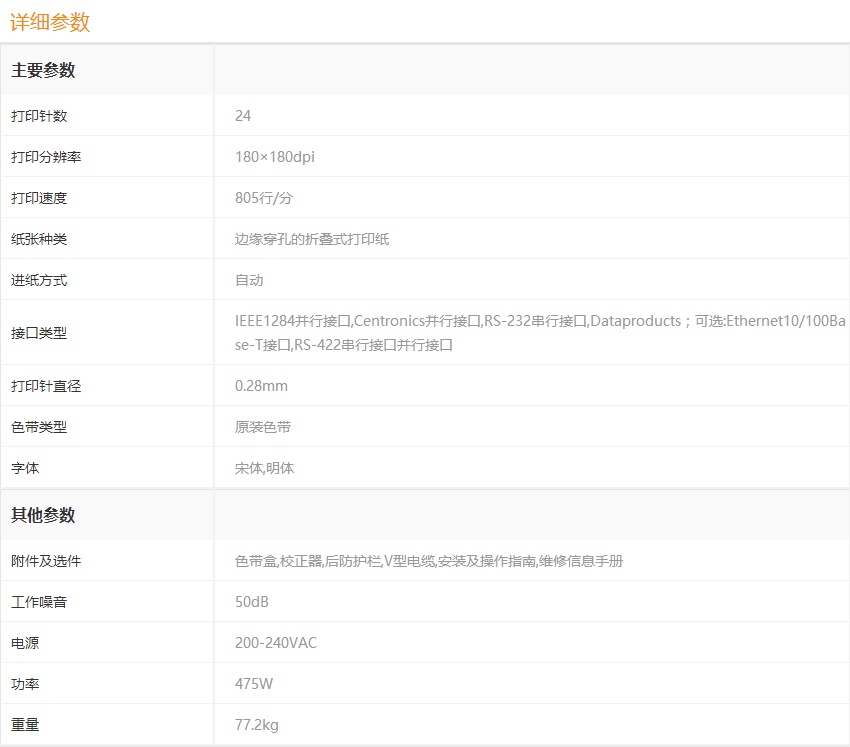Select the 180×180dpi resolution value

point(274,157)
